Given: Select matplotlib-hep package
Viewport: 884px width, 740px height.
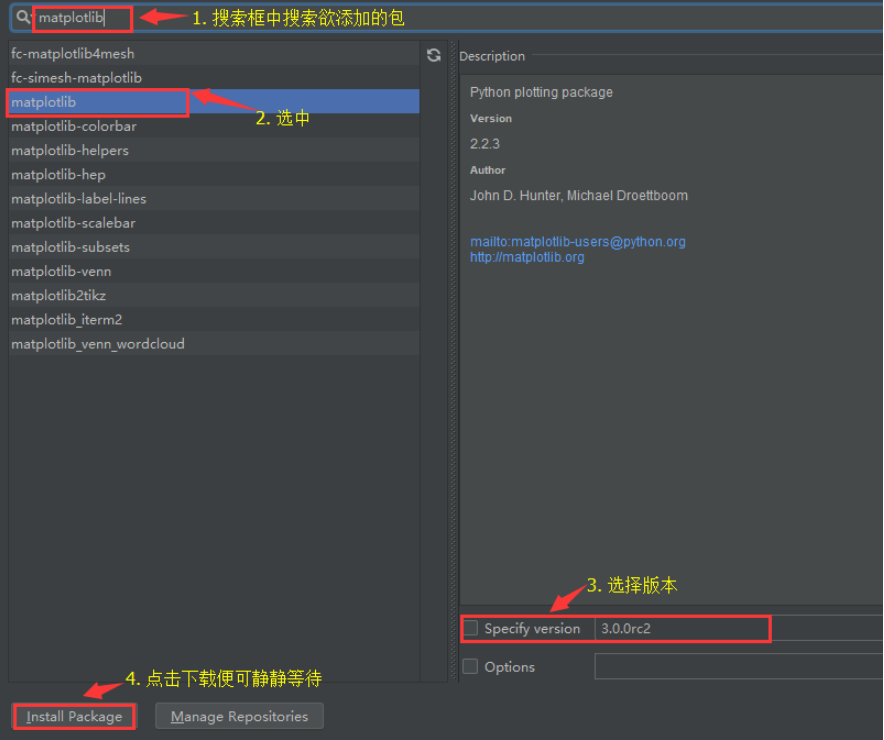Looking at the screenshot, I should click(214, 175).
